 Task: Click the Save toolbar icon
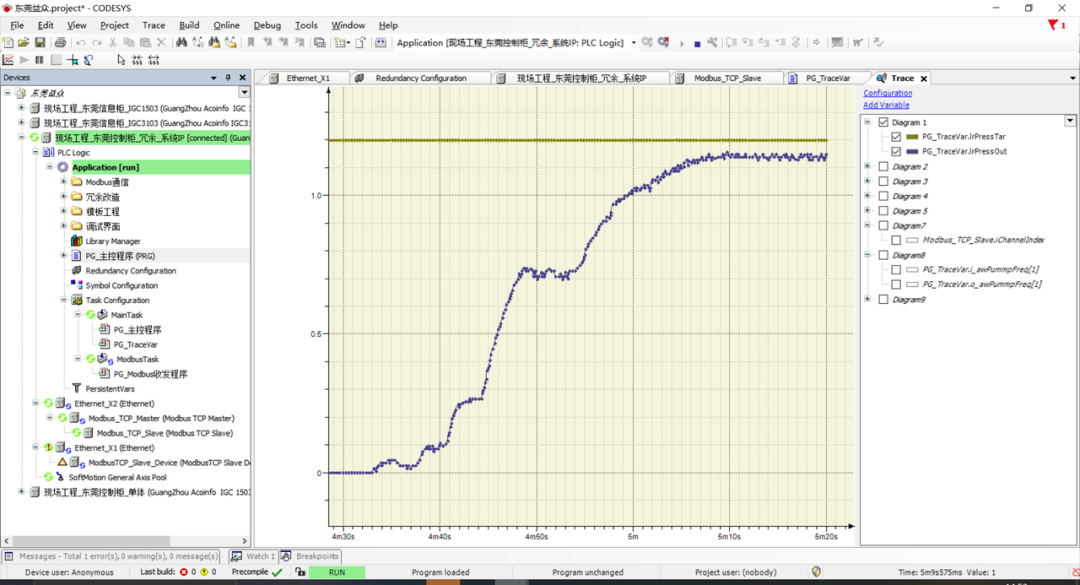(40, 43)
